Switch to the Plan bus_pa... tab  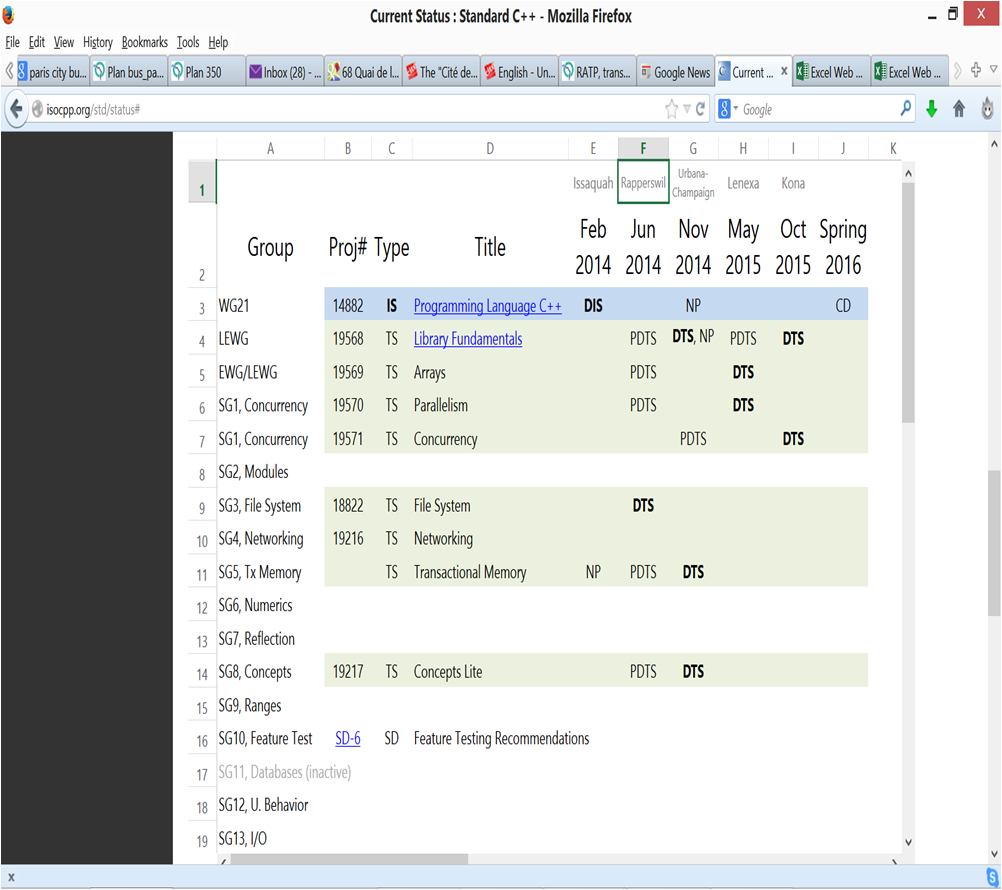click(x=128, y=72)
